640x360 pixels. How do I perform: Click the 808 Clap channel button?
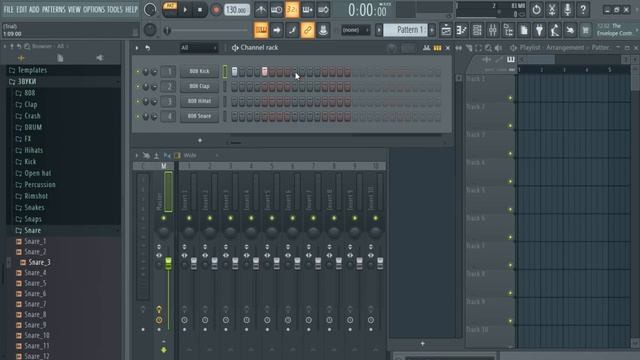(199, 87)
